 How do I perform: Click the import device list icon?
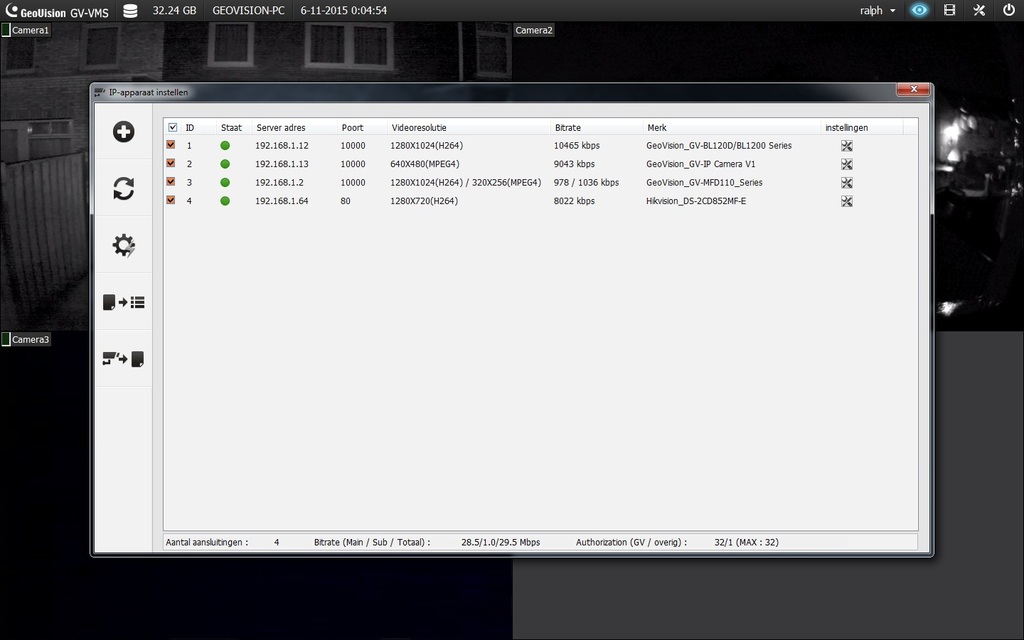[123, 302]
